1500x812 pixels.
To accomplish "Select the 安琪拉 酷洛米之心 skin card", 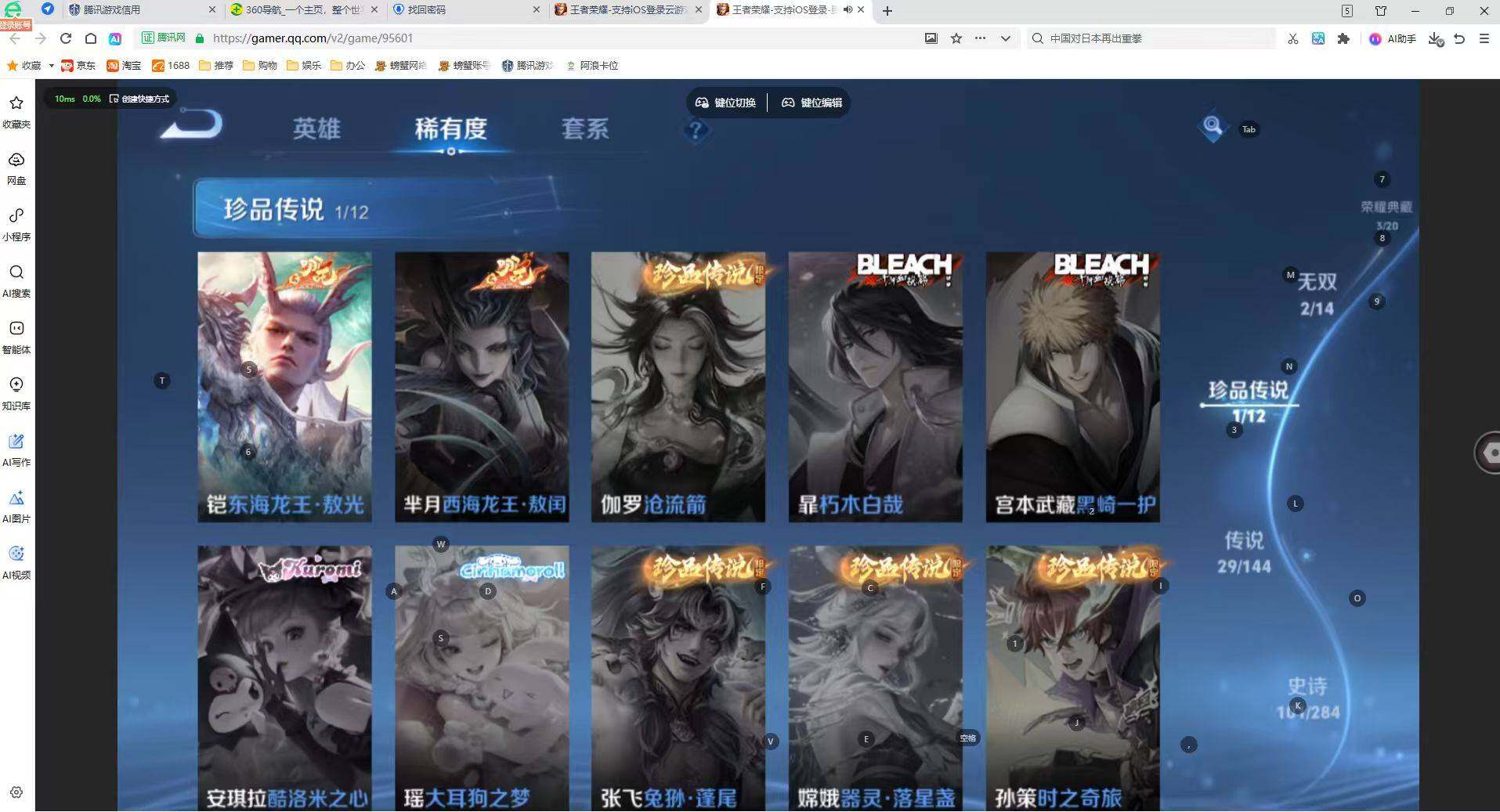I will pyautogui.click(x=284, y=678).
